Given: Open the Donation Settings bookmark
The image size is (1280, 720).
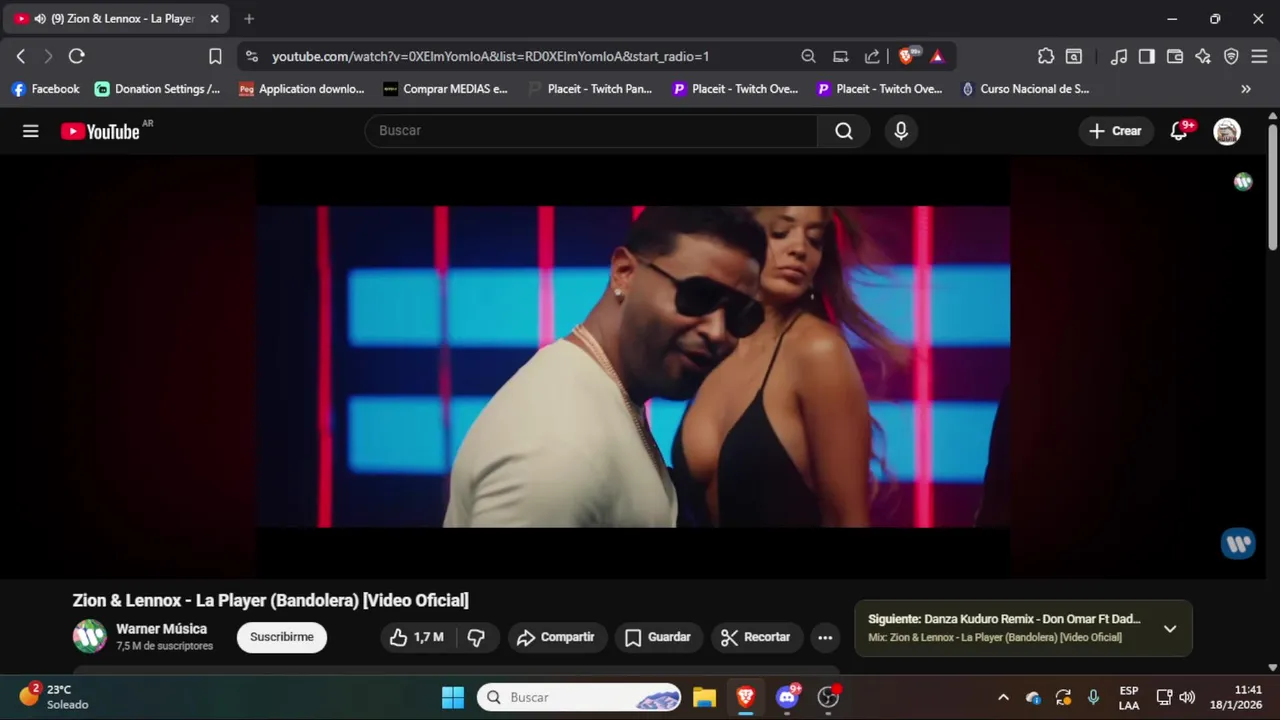Looking at the screenshot, I should coord(158,89).
